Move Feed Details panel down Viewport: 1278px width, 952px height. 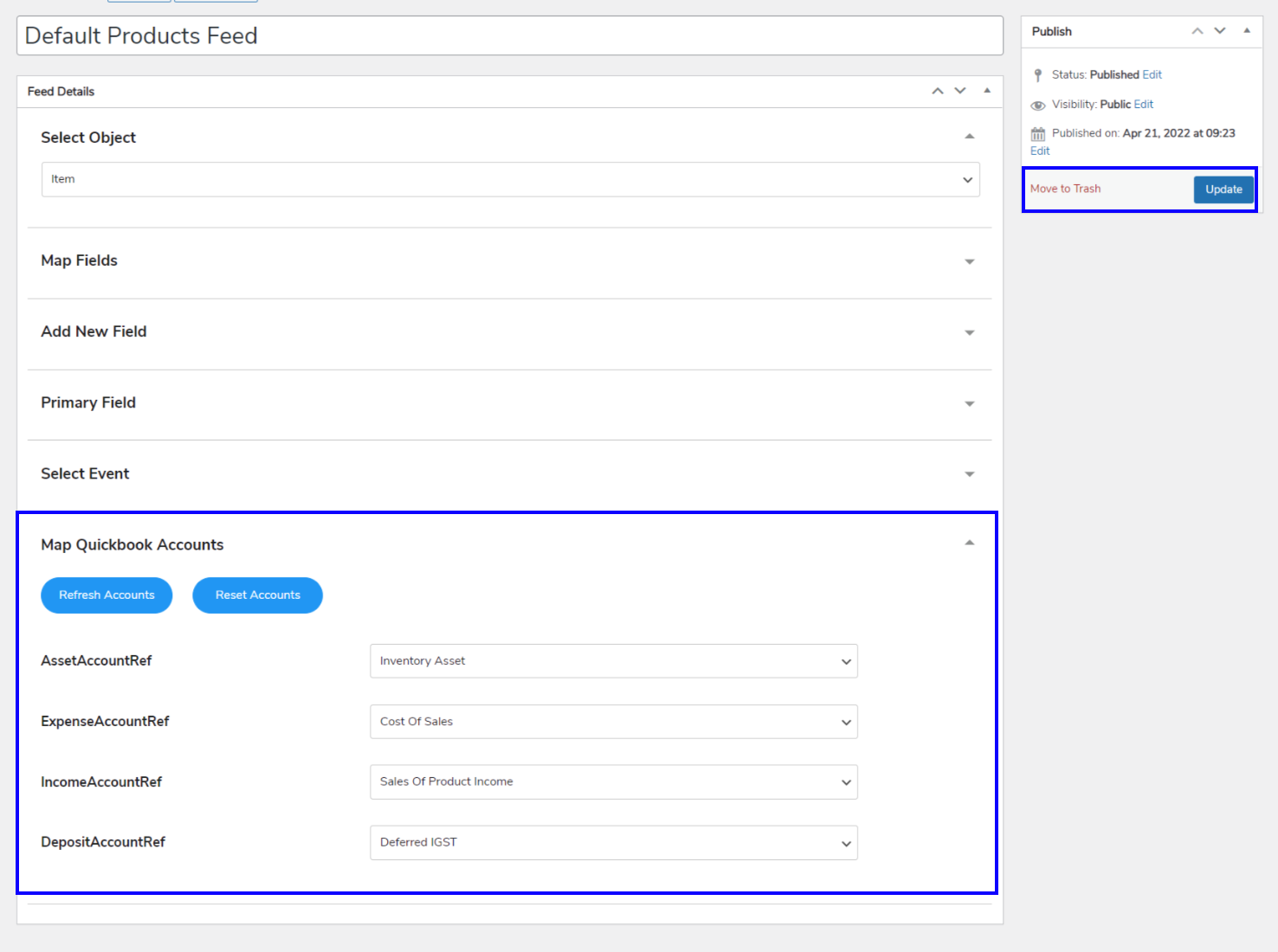pos(960,91)
